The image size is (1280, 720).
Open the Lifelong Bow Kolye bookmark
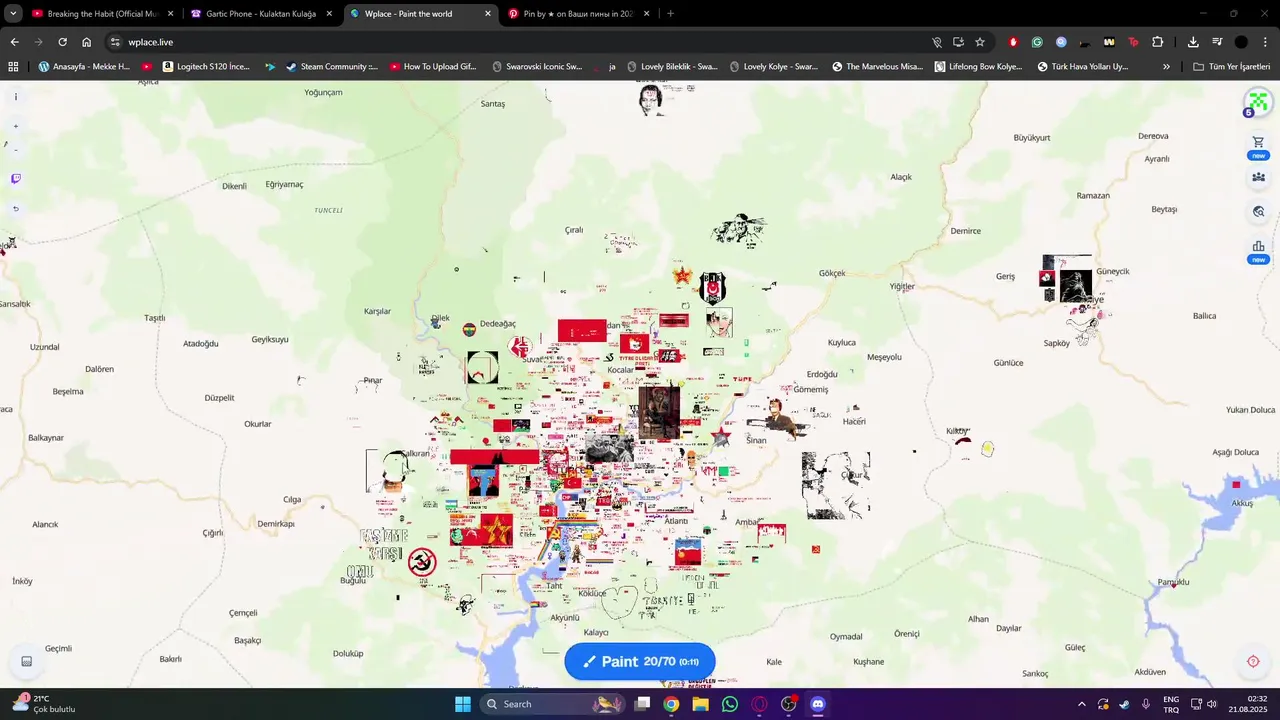pyautogui.click(x=978, y=67)
